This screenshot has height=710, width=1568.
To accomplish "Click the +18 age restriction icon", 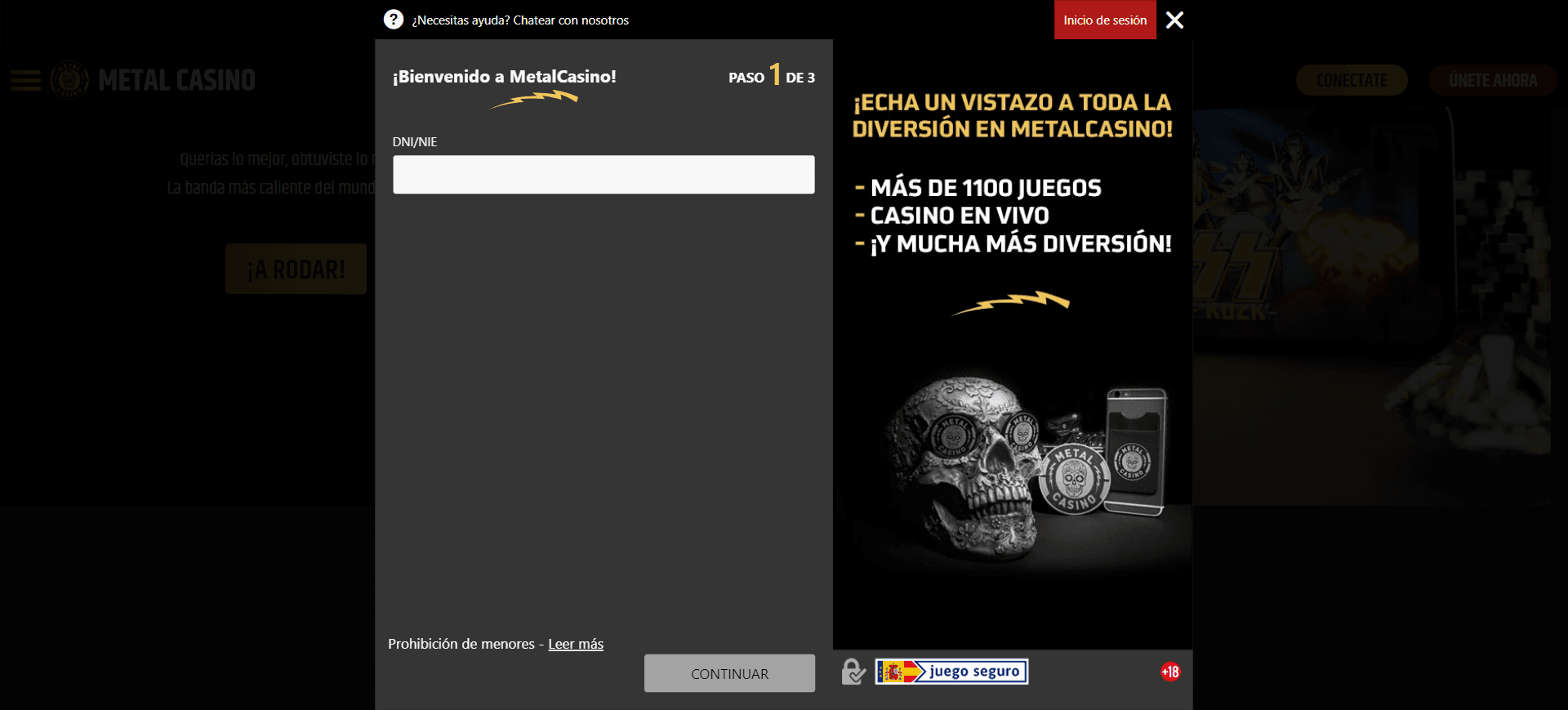I will (x=1170, y=672).
